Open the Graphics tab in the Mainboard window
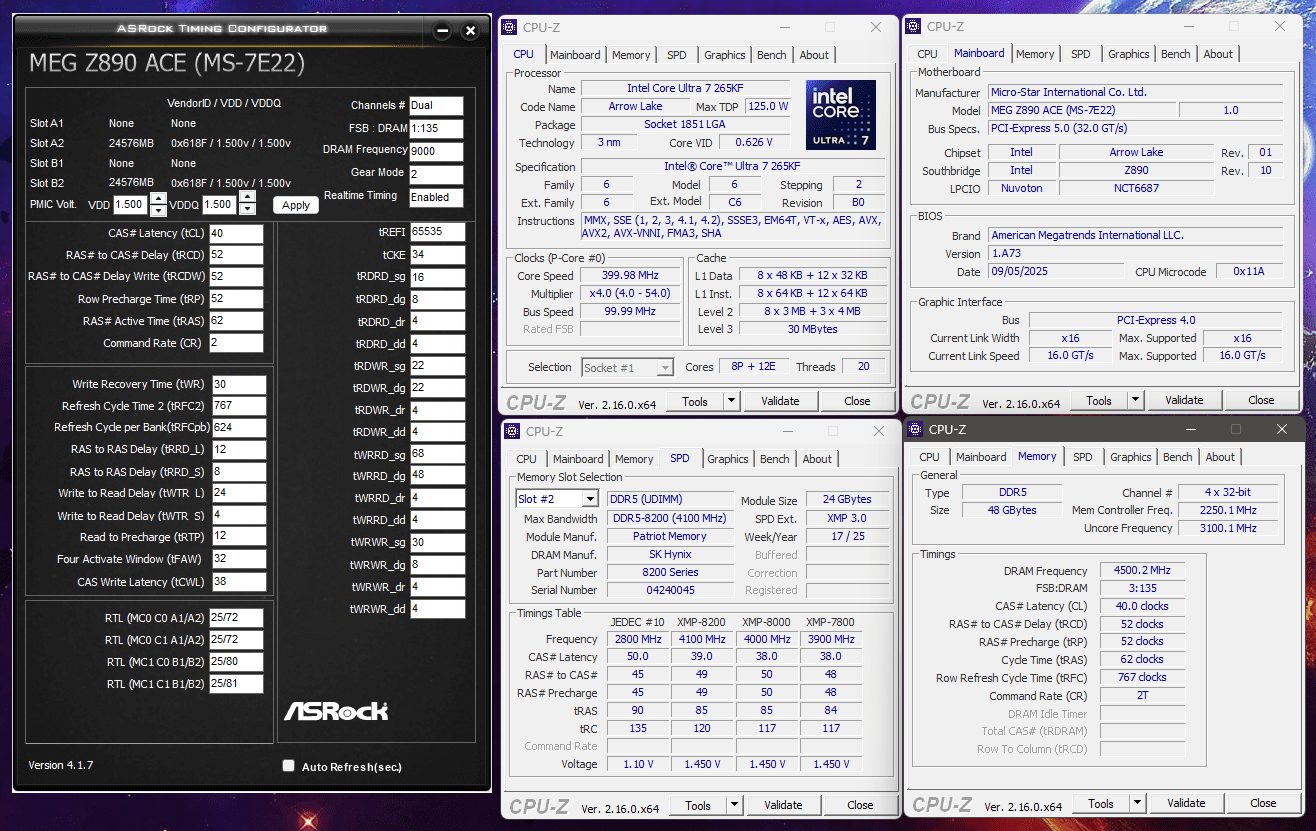The image size is (1316, 831). click(x=1129, y=54)
